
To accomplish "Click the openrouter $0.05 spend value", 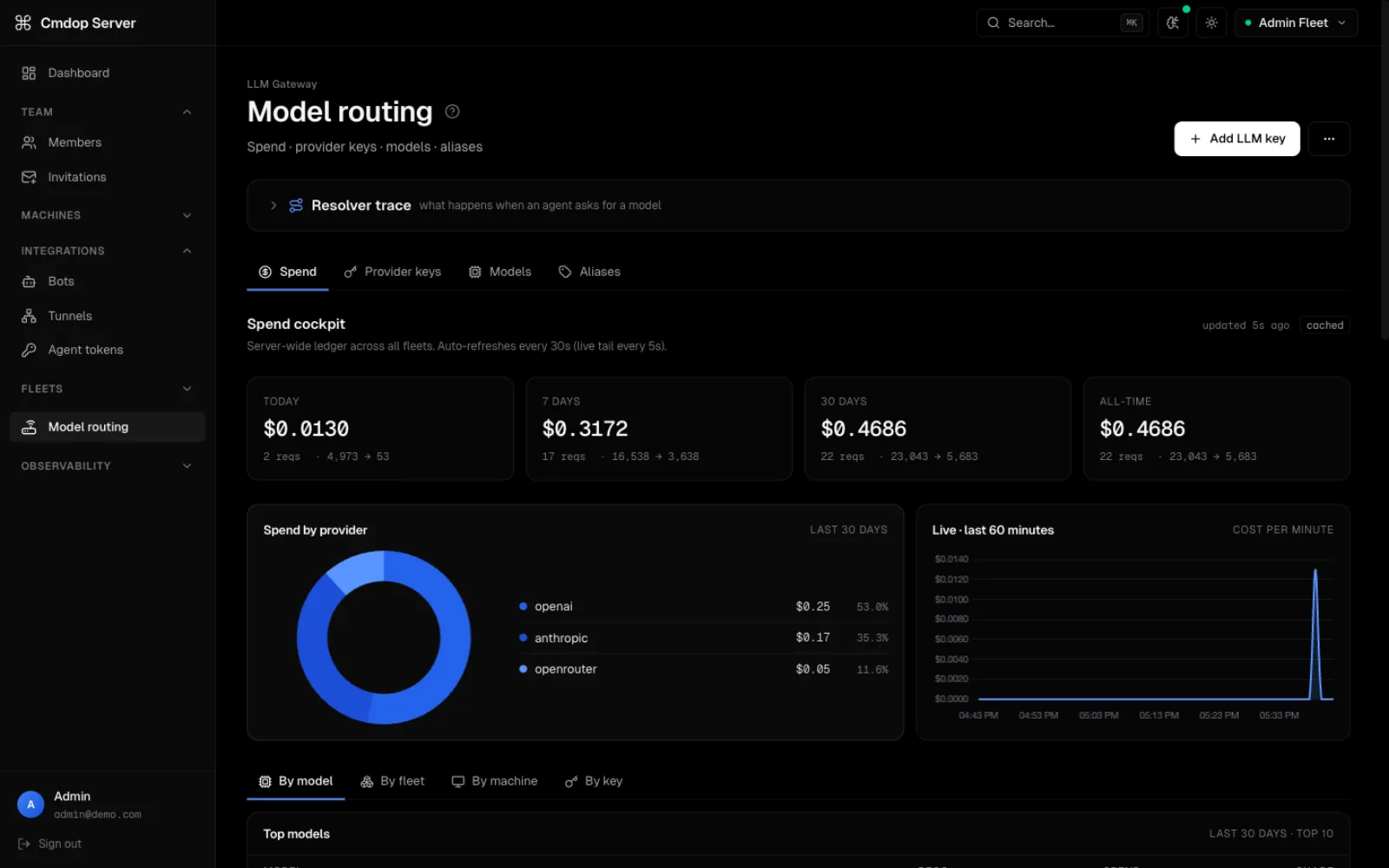I will click(x=813, y=669).
